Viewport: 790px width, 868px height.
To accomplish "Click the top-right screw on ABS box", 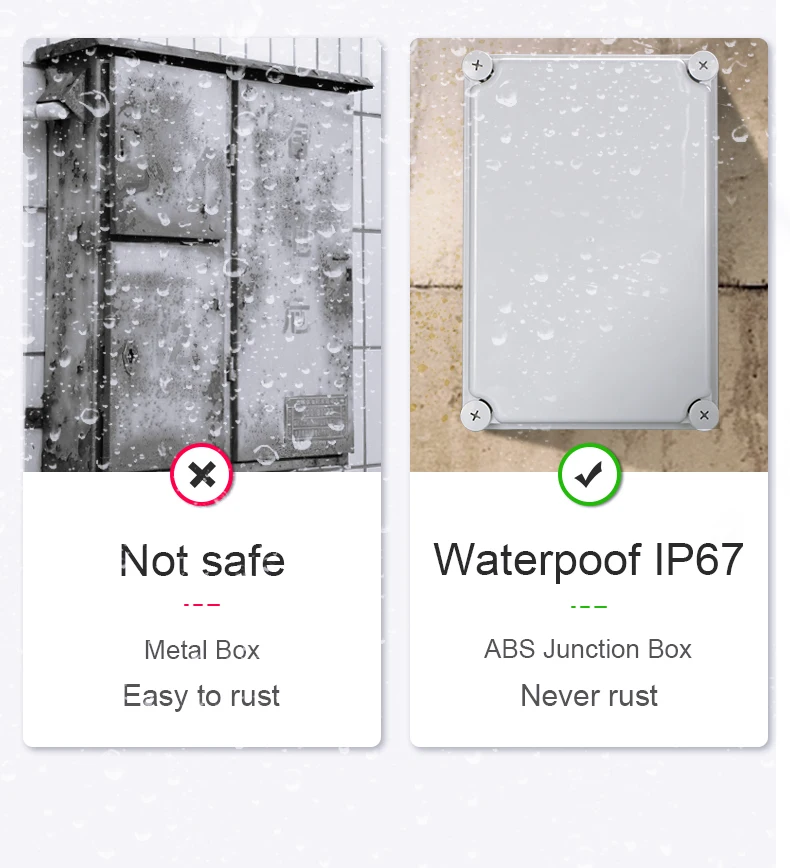I will tap(703, 65).
